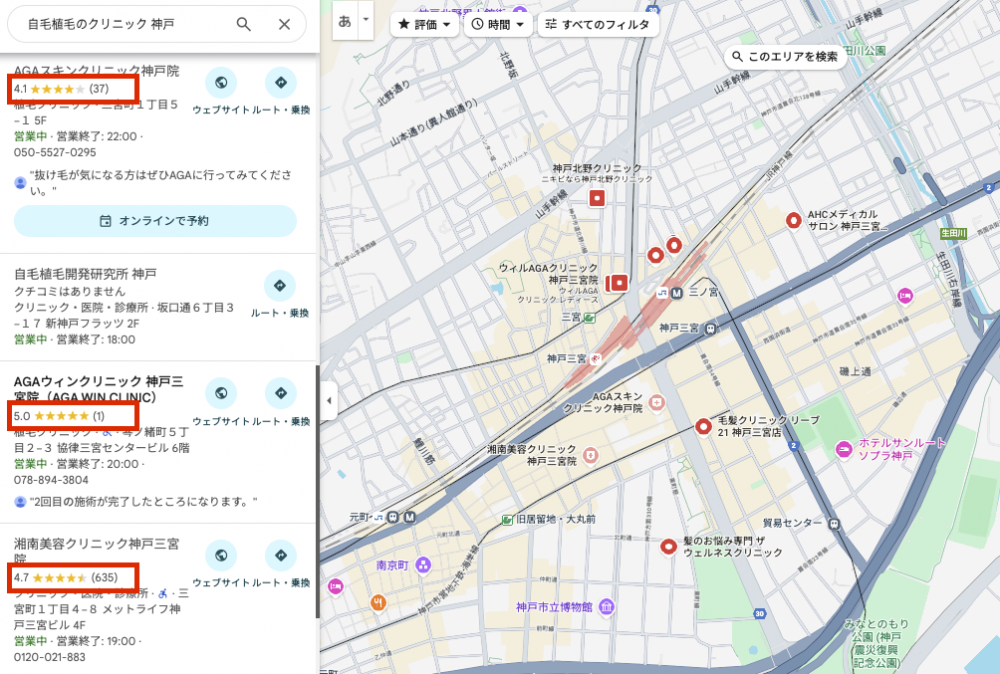Click the search magnifier icon
The image size is (1000, 674).
point(243,22)
